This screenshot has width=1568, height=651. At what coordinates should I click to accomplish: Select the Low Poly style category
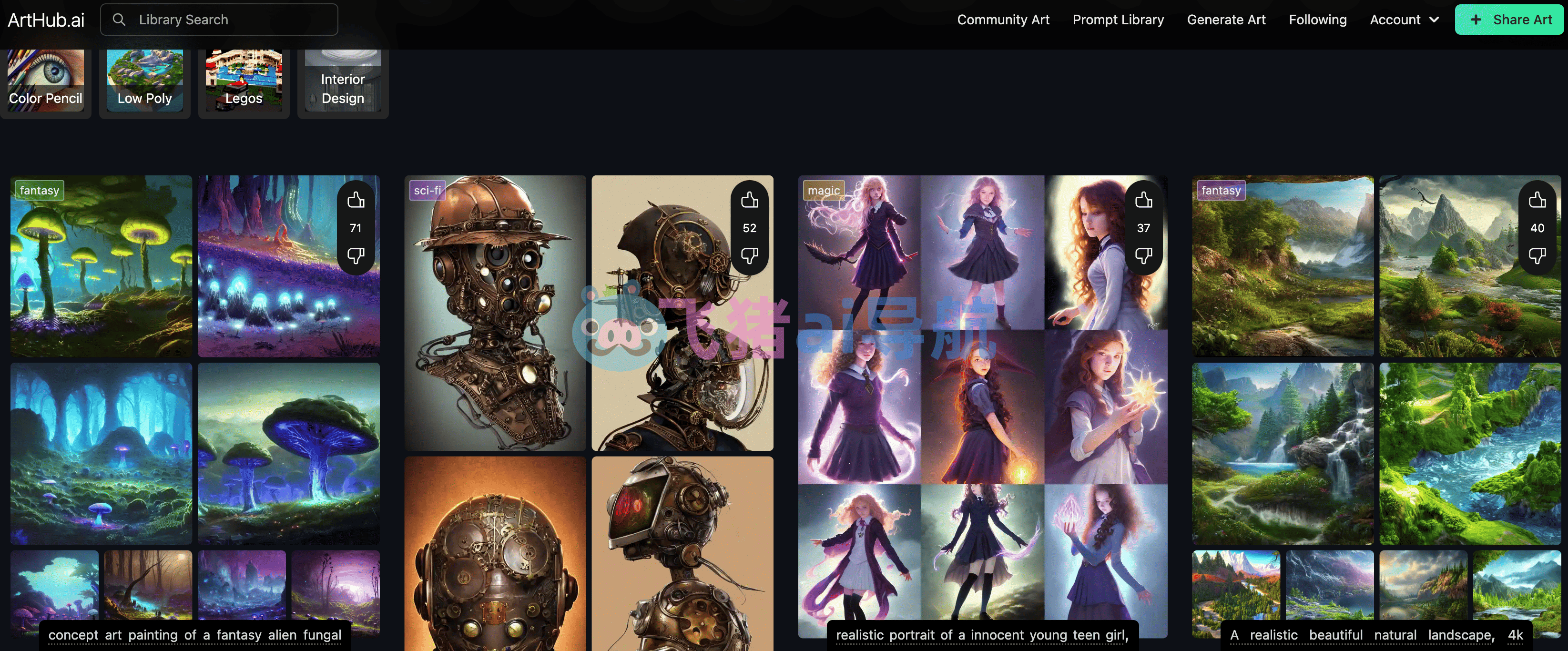(145, 83)
